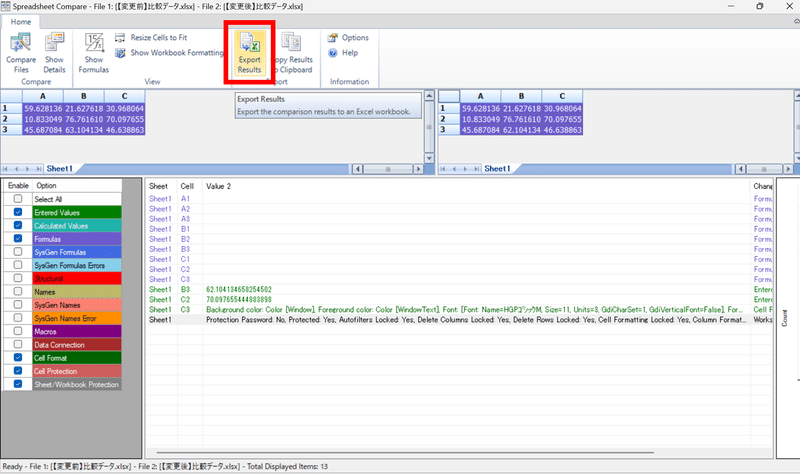
Task: Click Resize Cells to Fit
Action: [151, 37]
